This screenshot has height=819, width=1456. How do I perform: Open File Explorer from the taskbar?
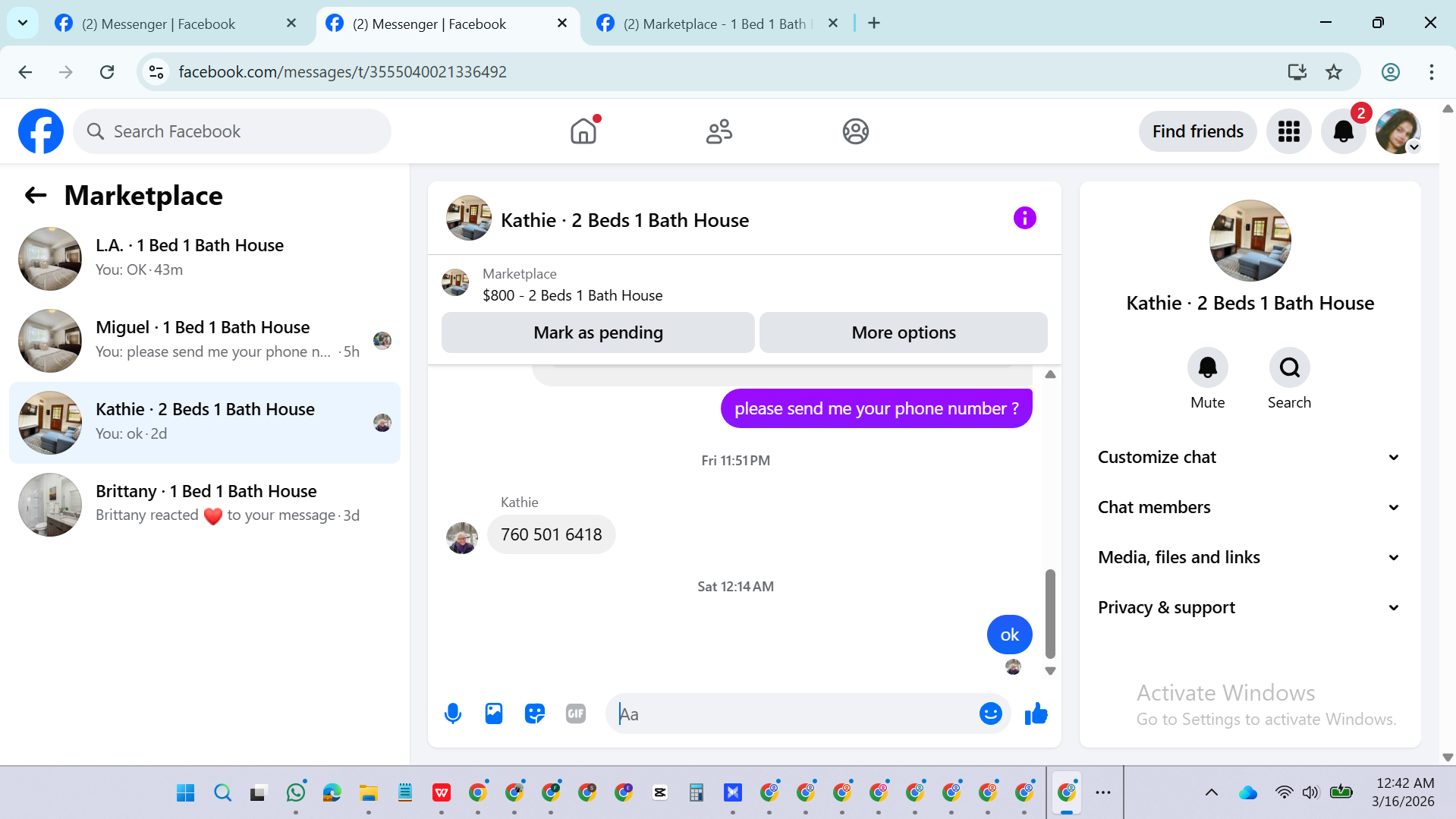point(368,792)
